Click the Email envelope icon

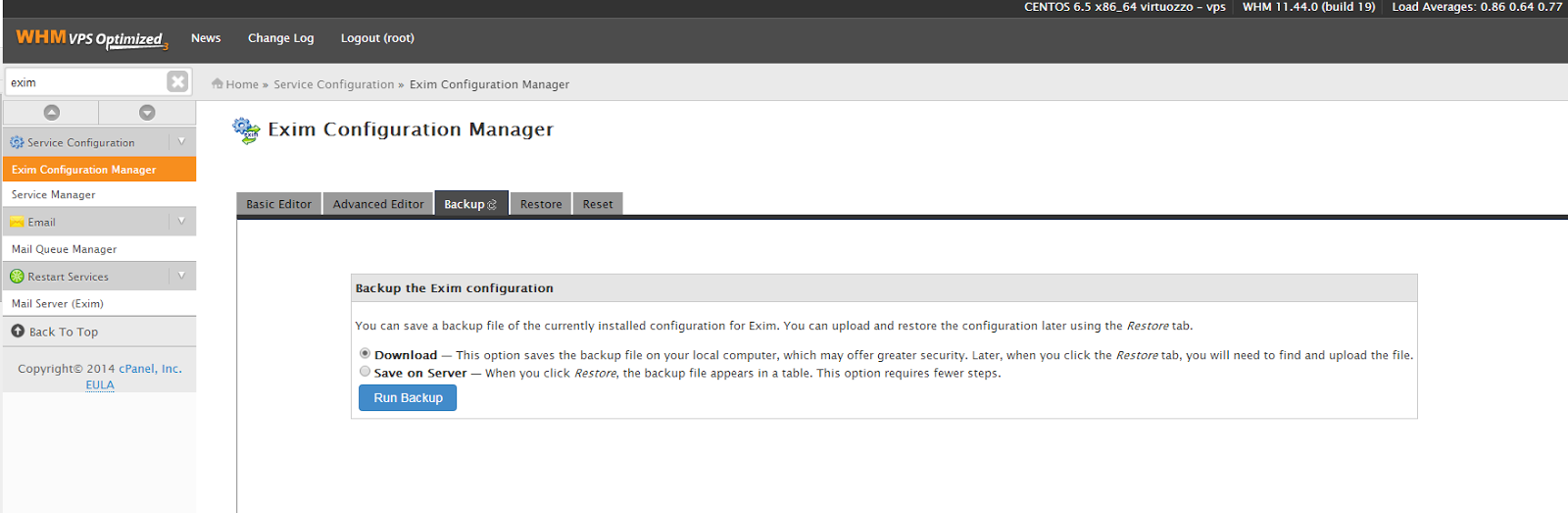pyautogui.click(x=17, y=222)
